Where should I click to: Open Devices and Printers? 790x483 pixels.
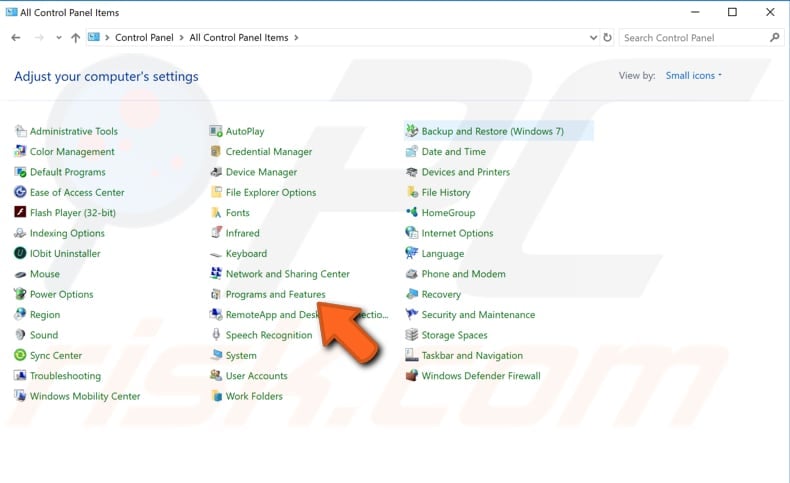(466, 172)
